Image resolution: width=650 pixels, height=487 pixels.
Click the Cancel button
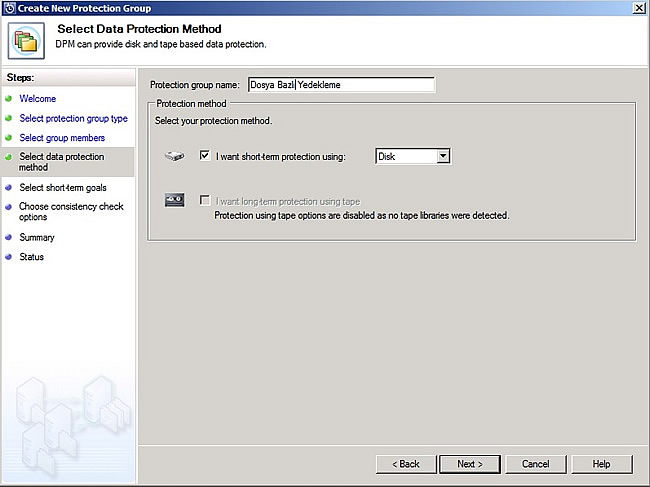click(536, 464)
